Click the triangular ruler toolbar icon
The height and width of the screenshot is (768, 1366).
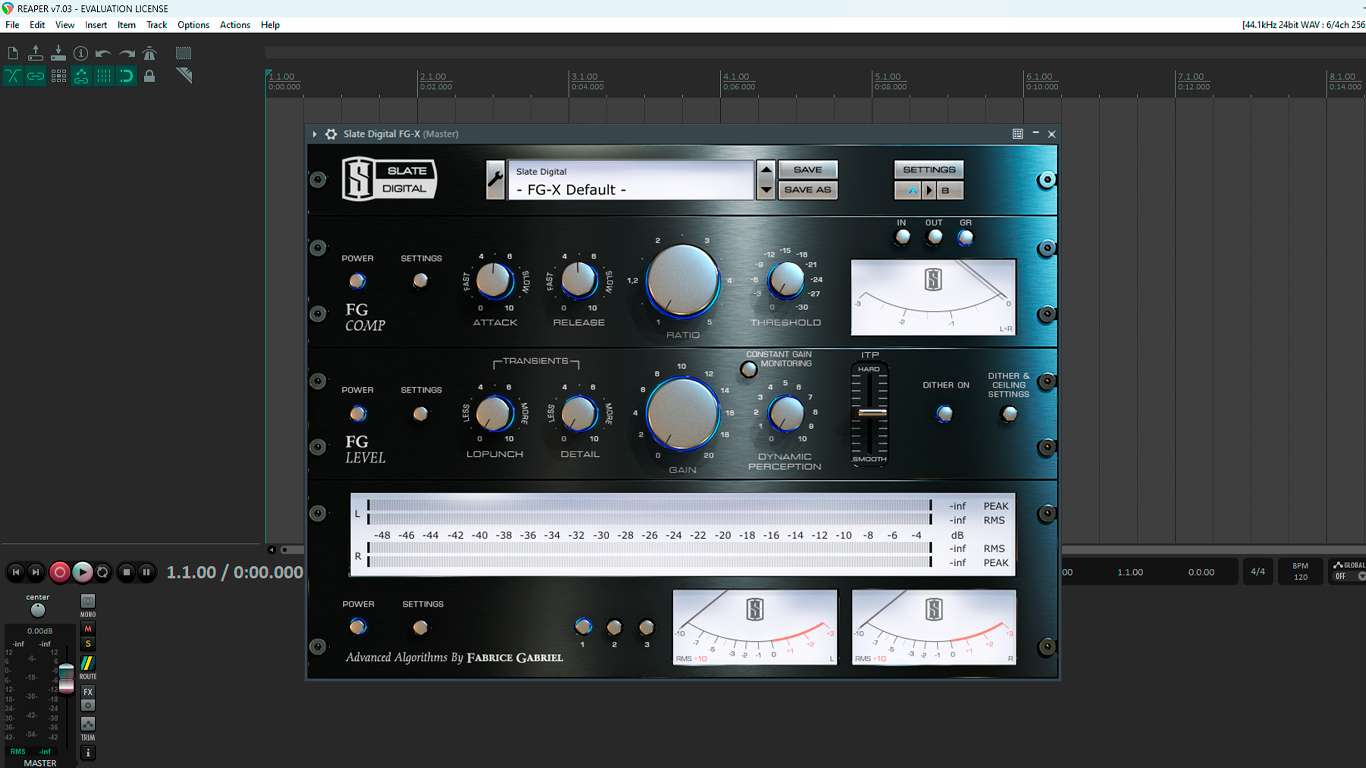[184, 76]
